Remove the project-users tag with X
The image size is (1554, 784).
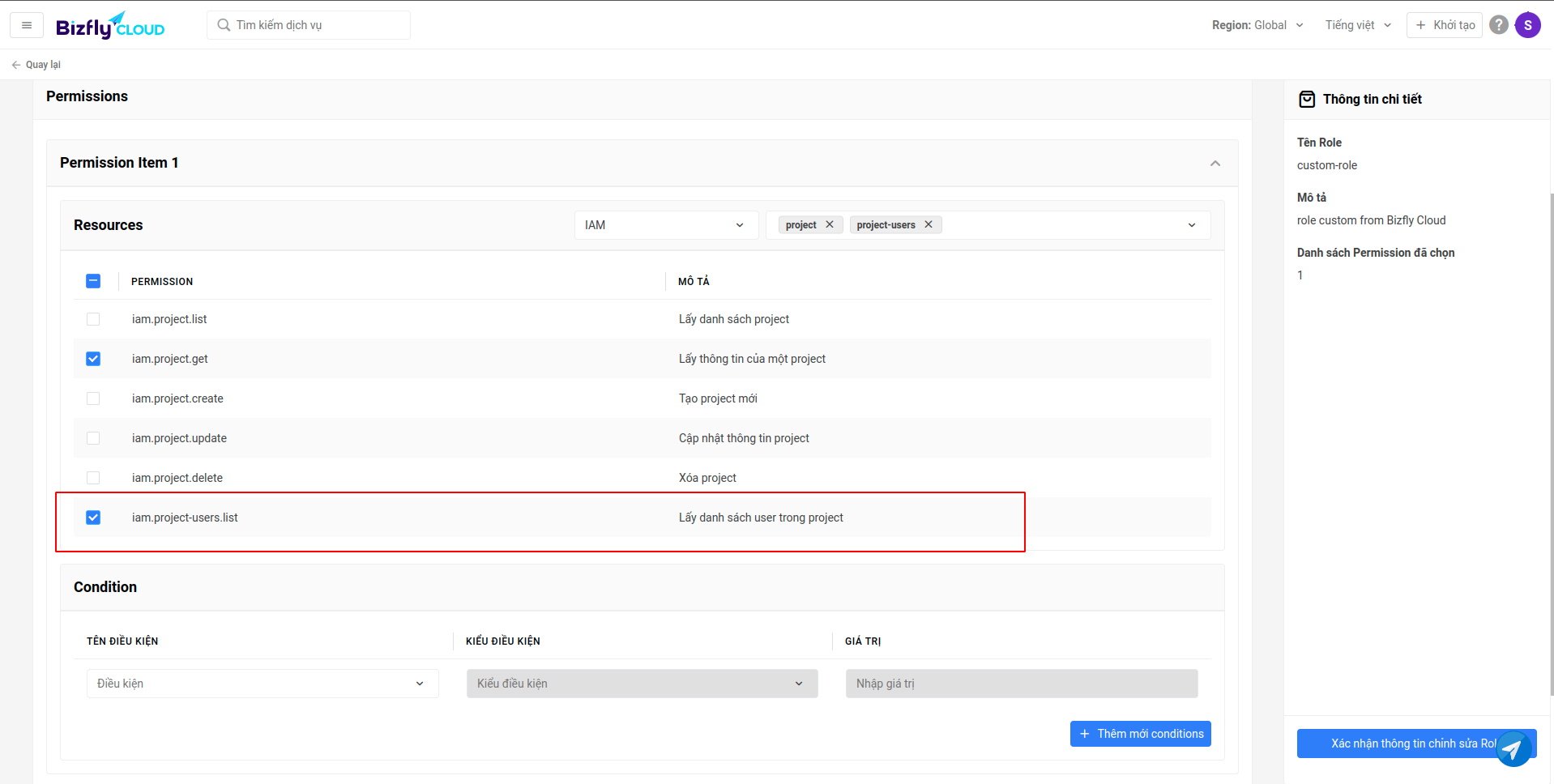point(929,225)
